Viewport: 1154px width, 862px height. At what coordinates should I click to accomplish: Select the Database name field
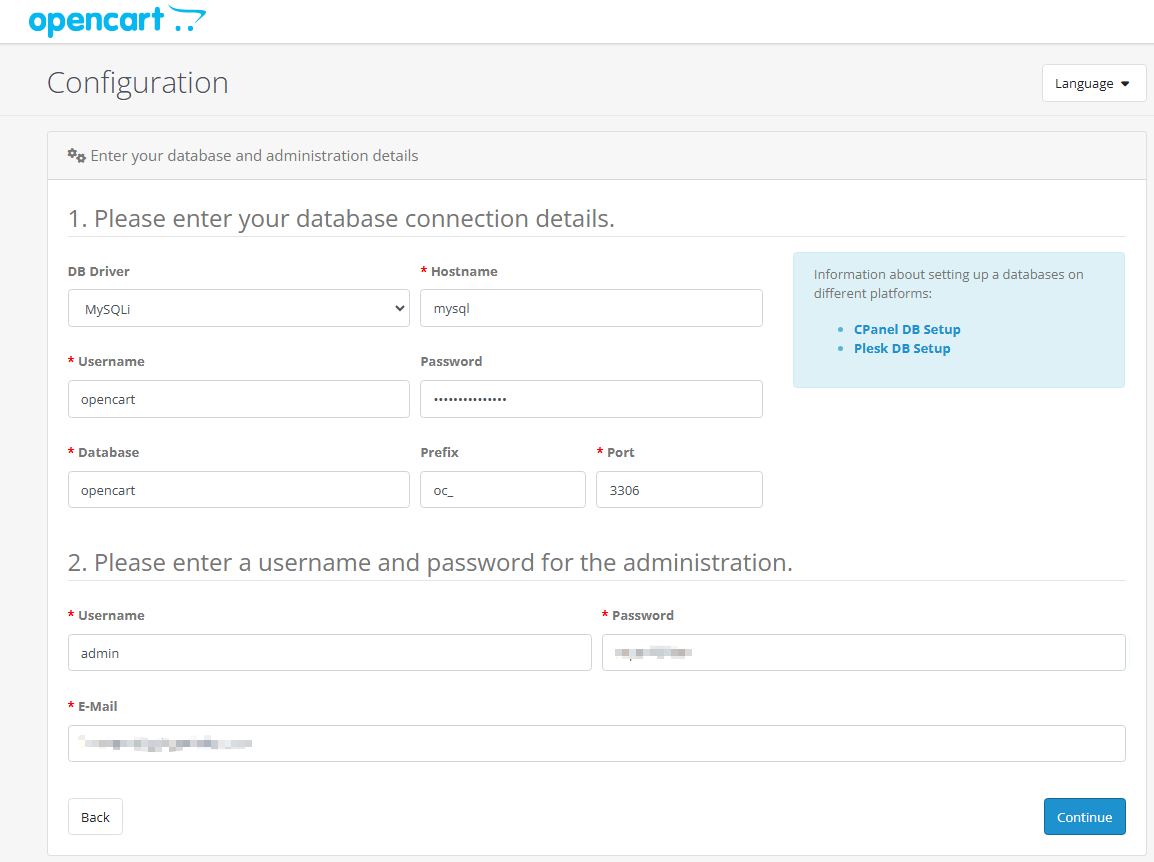tap(238, 490)
